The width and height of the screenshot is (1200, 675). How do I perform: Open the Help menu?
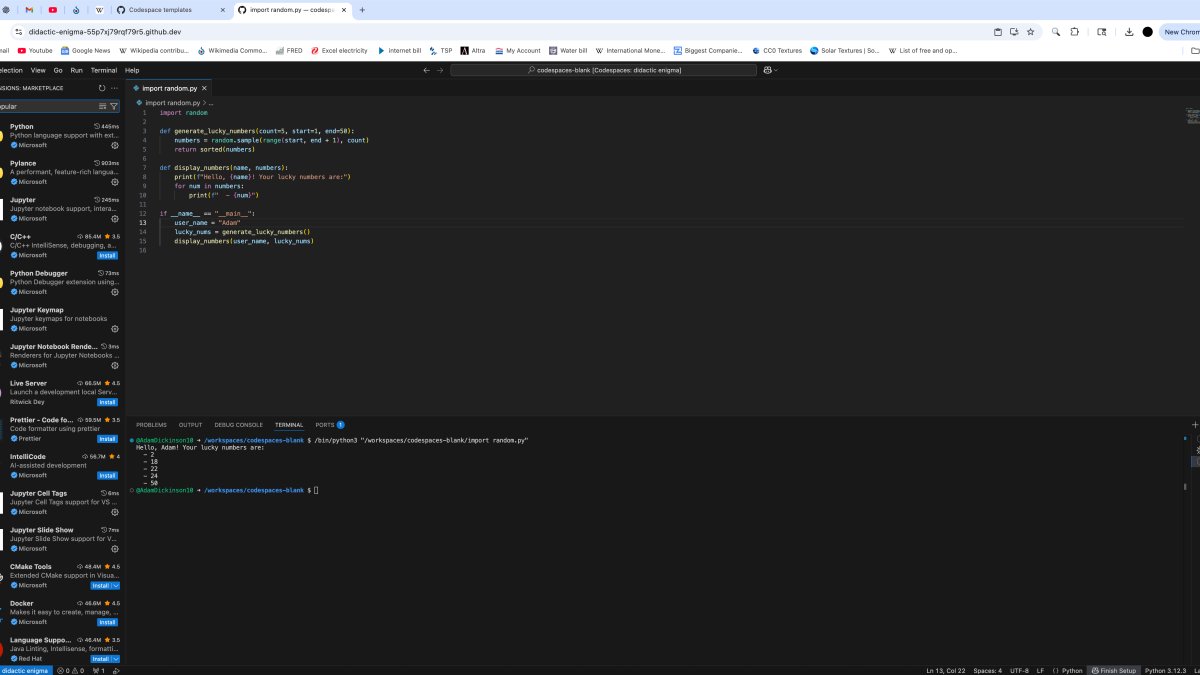[x=132, y=70]
